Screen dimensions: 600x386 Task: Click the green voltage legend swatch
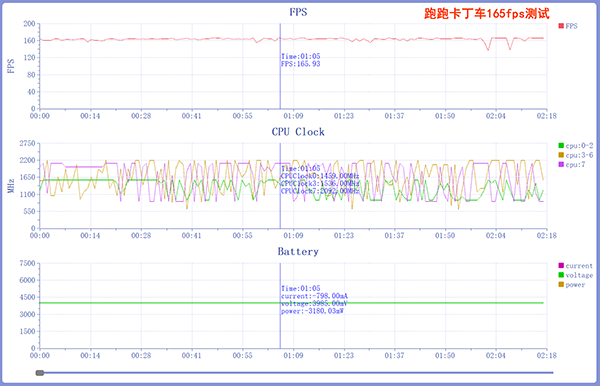(x=561, y=275)
